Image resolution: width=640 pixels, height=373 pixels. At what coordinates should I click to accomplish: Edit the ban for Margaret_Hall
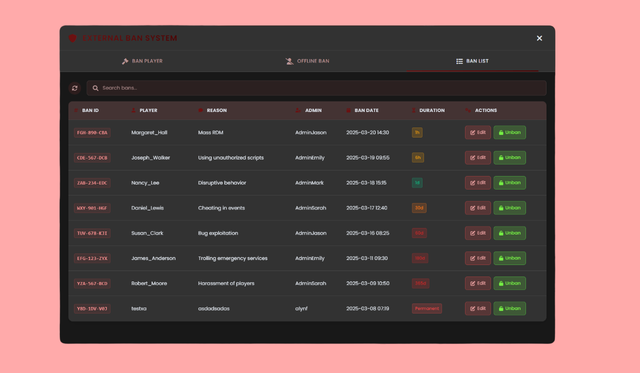point(478,133)
